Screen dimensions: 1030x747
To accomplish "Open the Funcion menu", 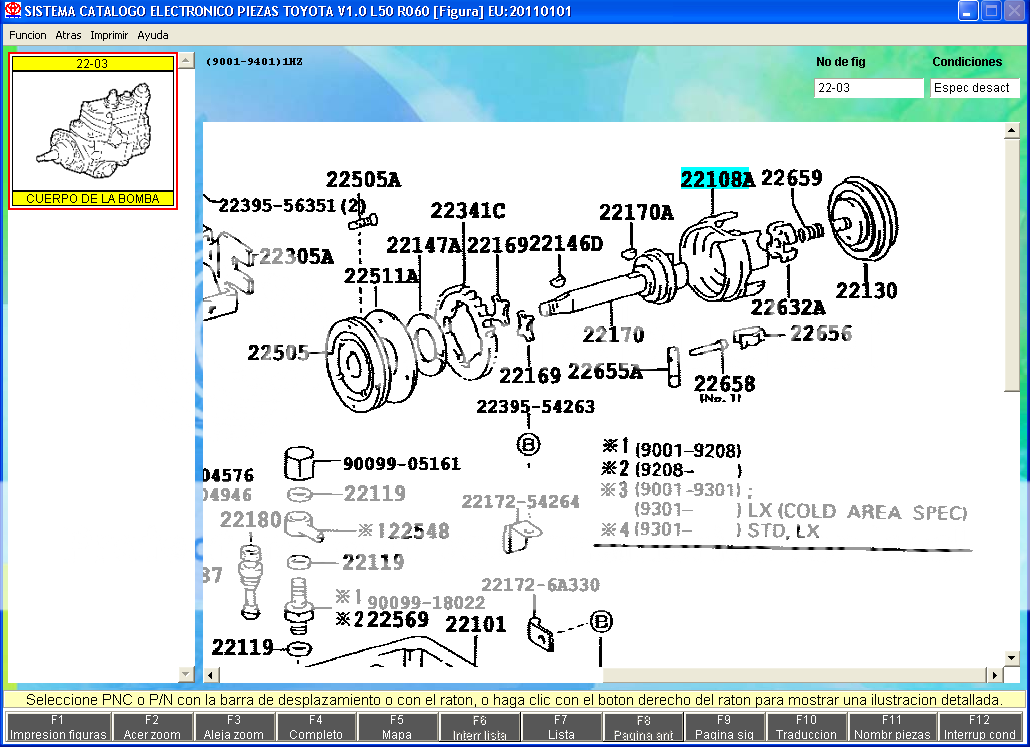I will [27, 35].
